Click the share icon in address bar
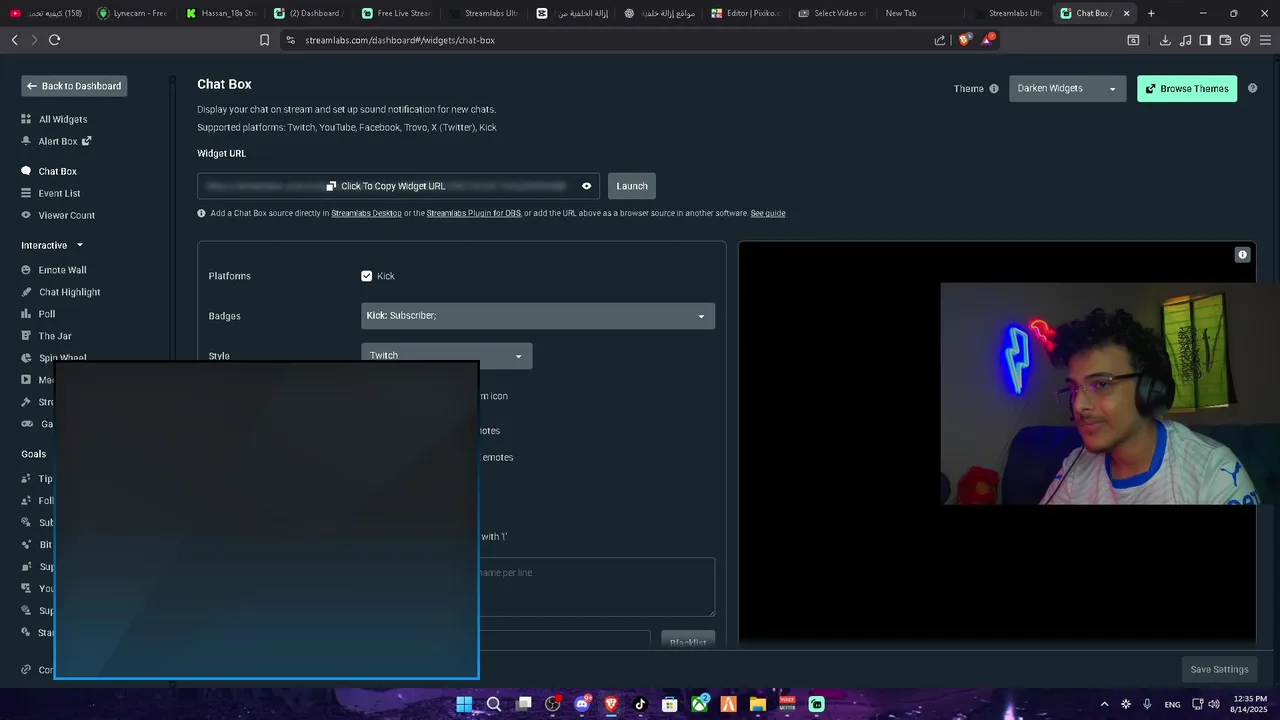This screenshot has width=1280, height=720. click(940, 40)
